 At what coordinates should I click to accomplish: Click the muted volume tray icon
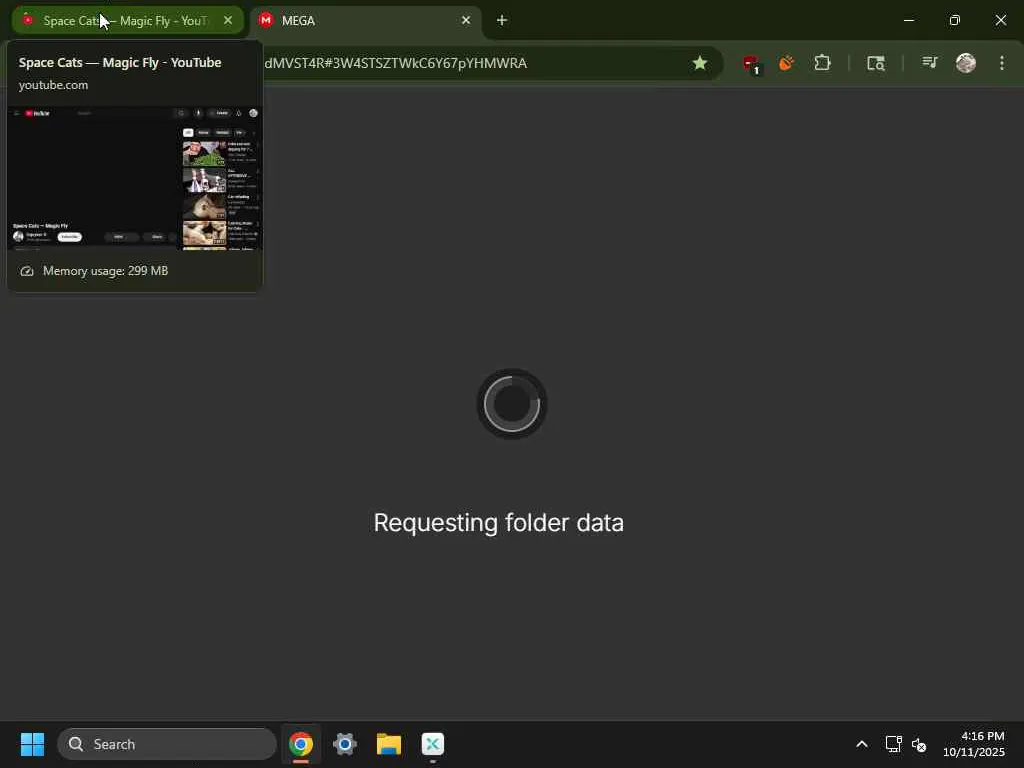[919, 744]
